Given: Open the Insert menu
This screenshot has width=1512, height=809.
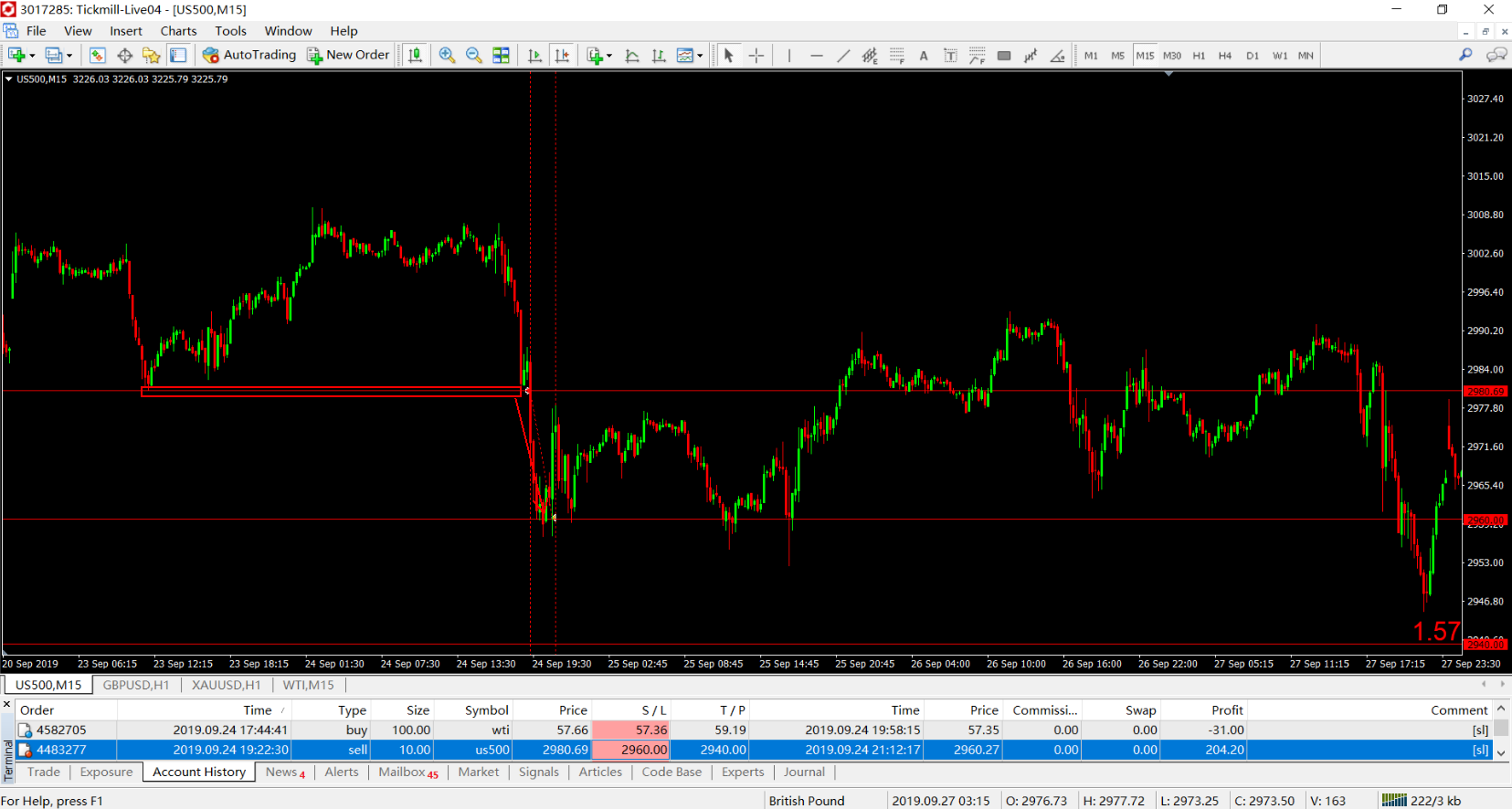Looking at the screenshot, I should pos(126,31).
